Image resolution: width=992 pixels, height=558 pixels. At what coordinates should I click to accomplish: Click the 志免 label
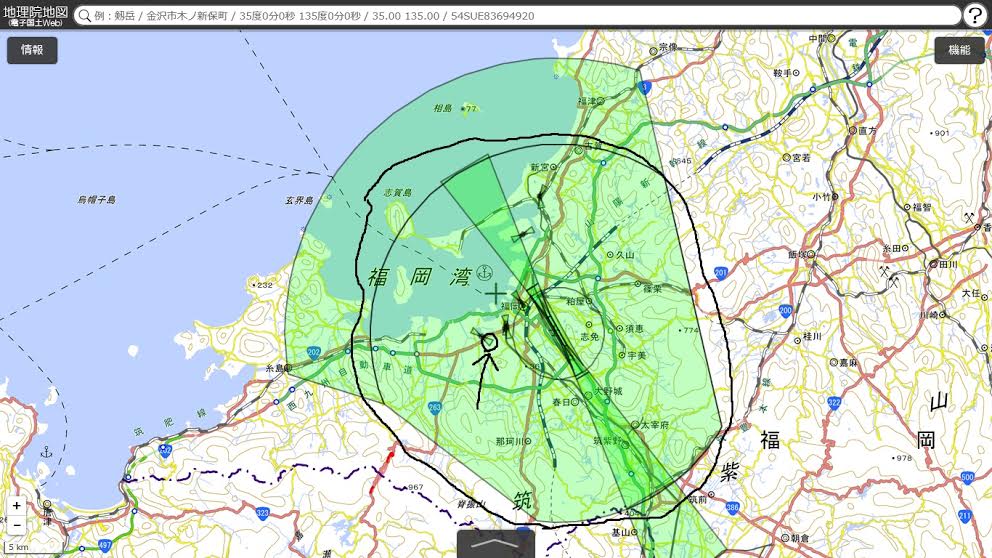(590, 337)
